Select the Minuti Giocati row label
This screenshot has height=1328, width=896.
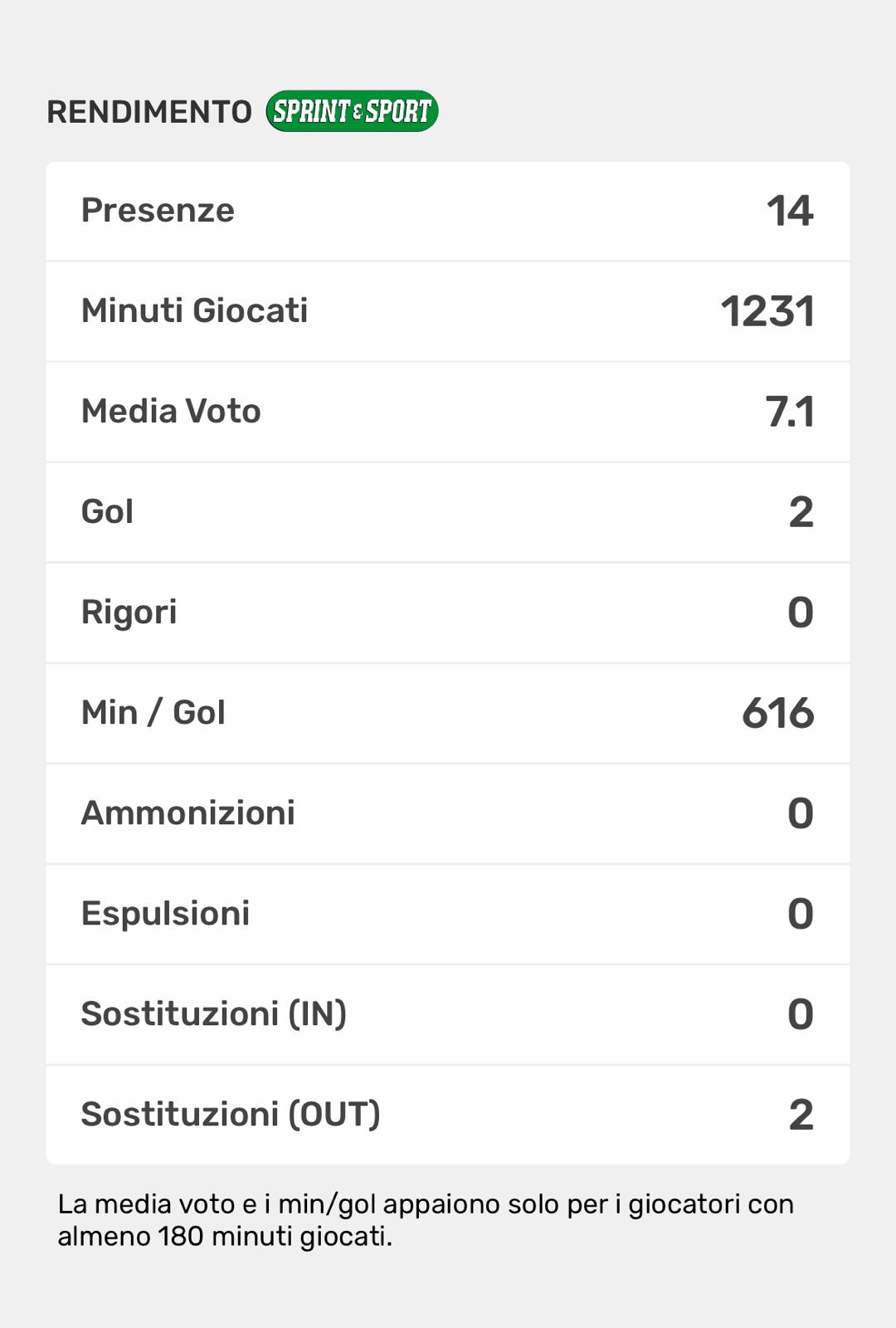pyautogui.click(x=194, y=311)
